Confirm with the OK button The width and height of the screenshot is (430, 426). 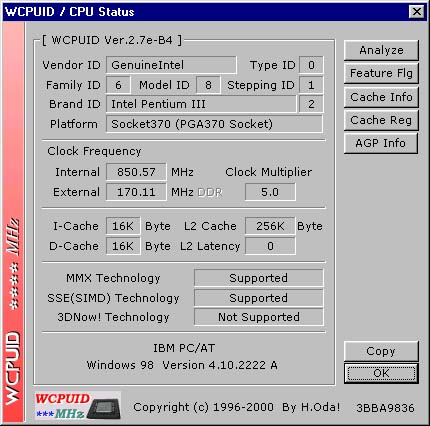coord(381,373)
